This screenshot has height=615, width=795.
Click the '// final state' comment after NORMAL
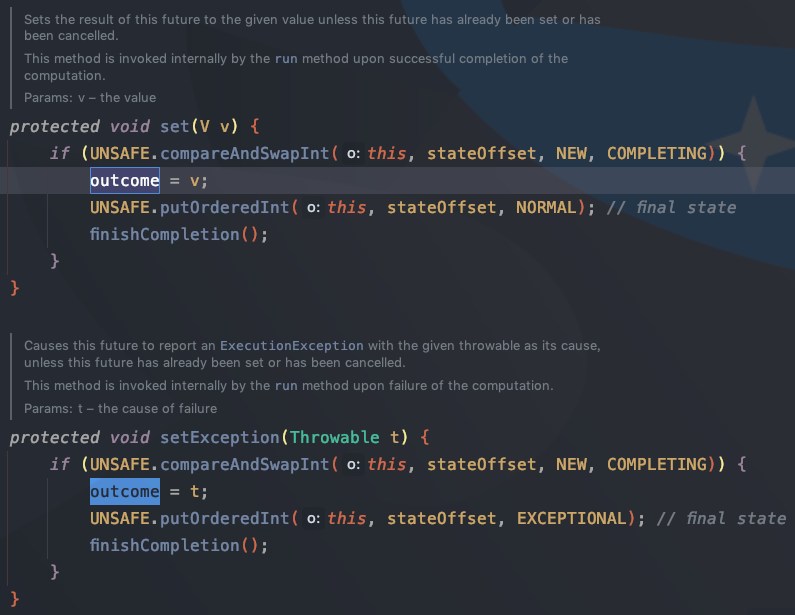(671, 207)
